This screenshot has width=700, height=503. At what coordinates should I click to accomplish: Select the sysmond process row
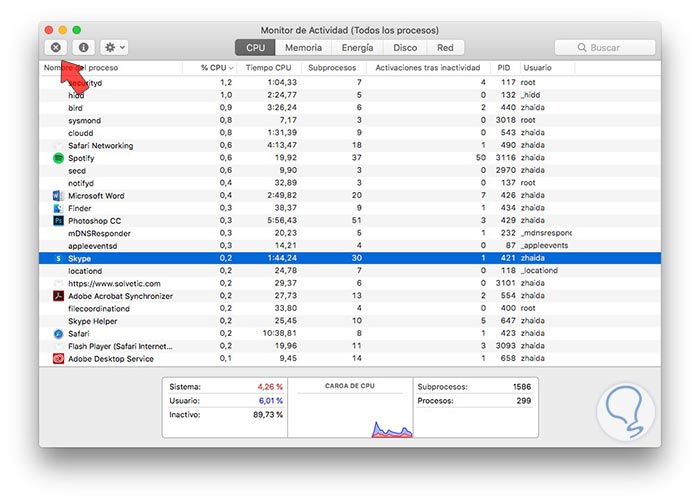pos(350,120)
